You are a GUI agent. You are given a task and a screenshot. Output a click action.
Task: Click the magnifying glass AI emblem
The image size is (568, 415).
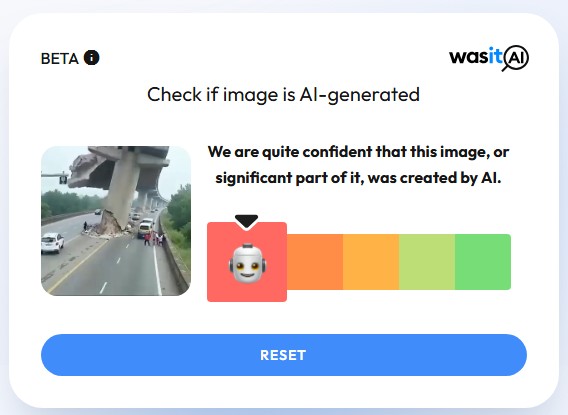(x=515, y=58)
